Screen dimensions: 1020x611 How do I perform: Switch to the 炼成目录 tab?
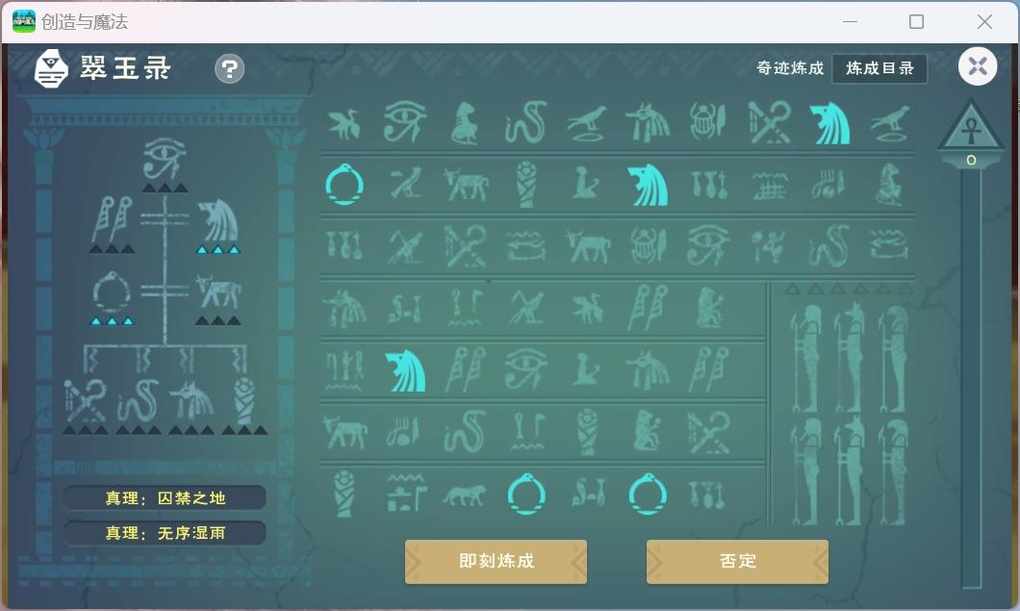(x=879, y=68)
